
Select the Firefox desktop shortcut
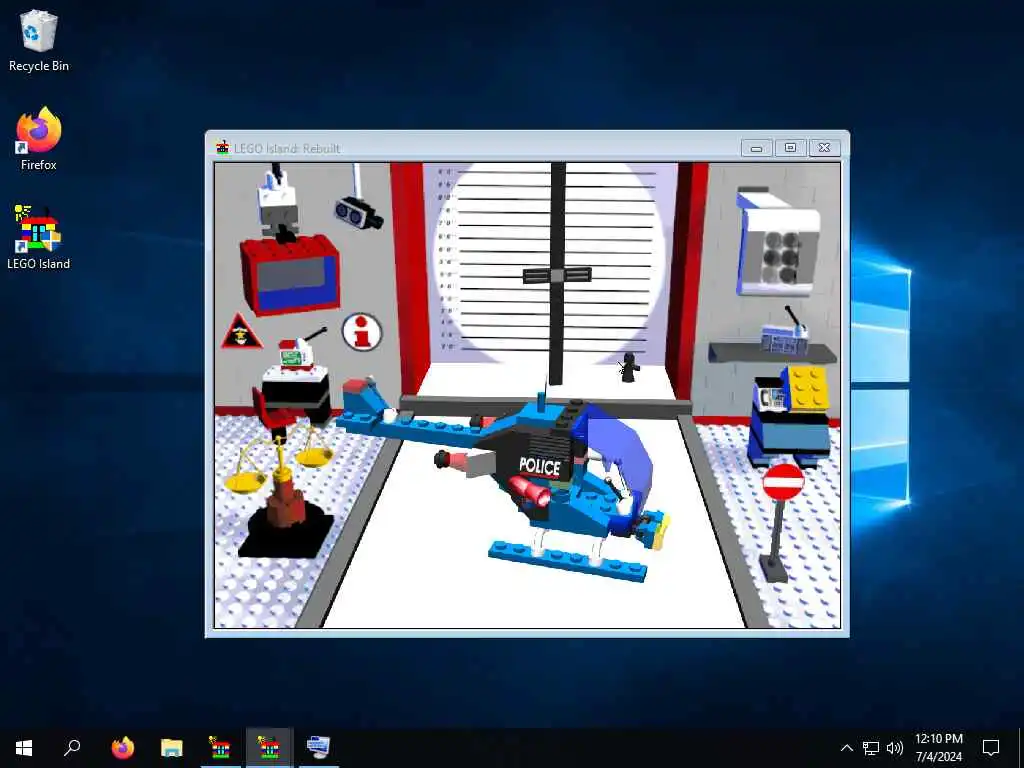[39, 139]
